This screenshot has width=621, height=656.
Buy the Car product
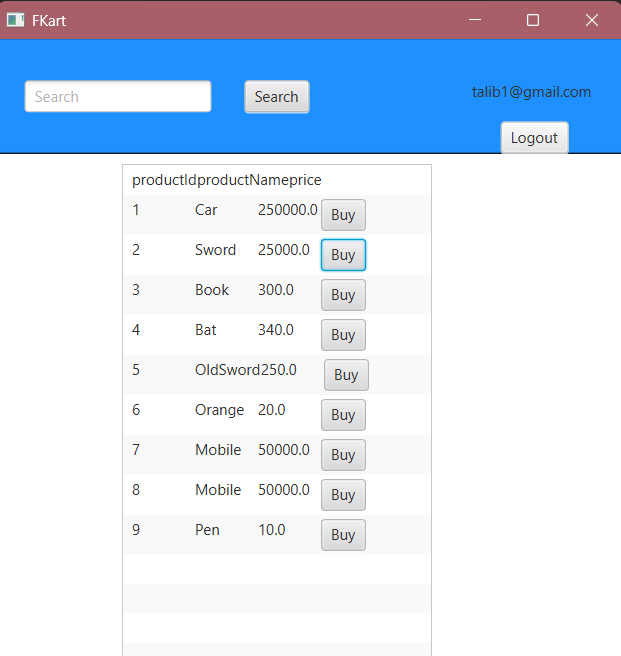point(343,215)
